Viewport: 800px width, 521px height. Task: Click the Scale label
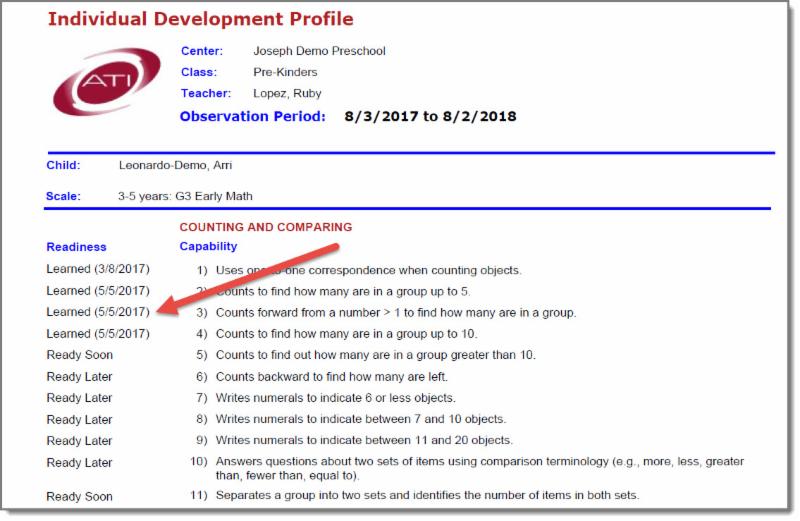pyautogui.click(x=63, y=196)
